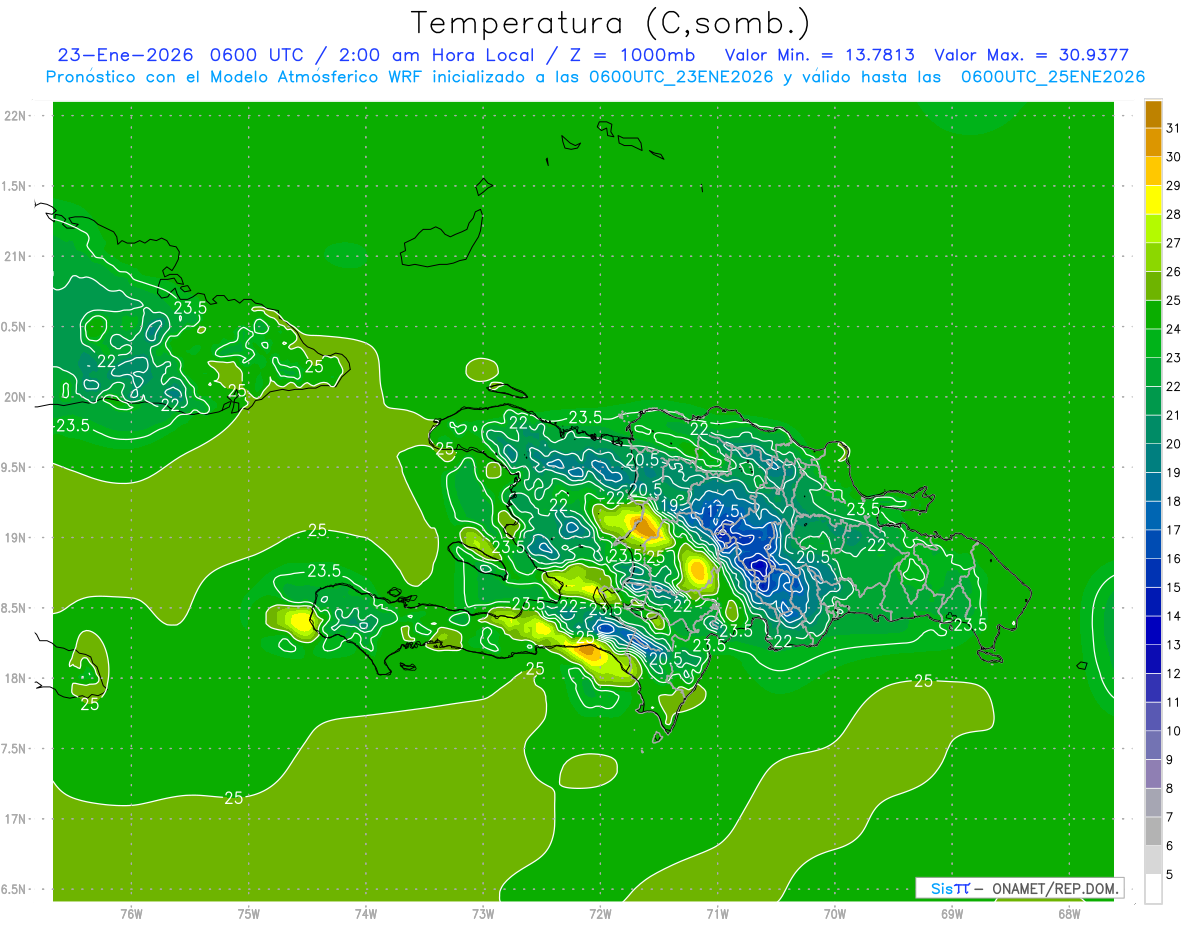Click the '72W' longitude axis label
Viewport: 1200px width, 927px height.
click(601, 913)
